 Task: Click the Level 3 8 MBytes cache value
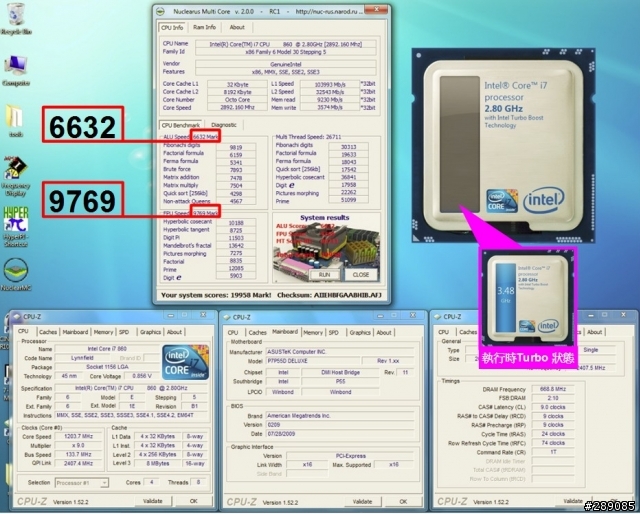(158, 463)
